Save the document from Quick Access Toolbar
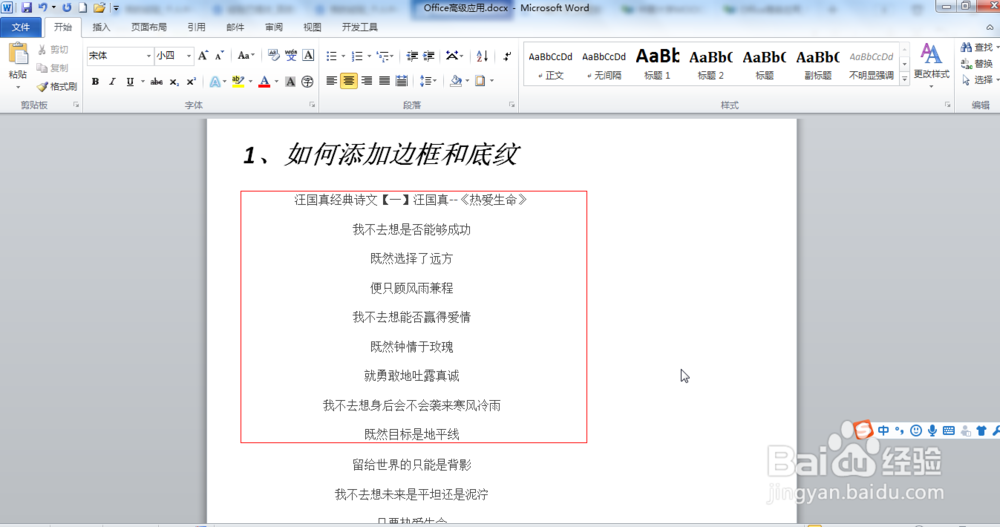The image size is (1000, 527). pyautogui.click(x=26, y=8)
